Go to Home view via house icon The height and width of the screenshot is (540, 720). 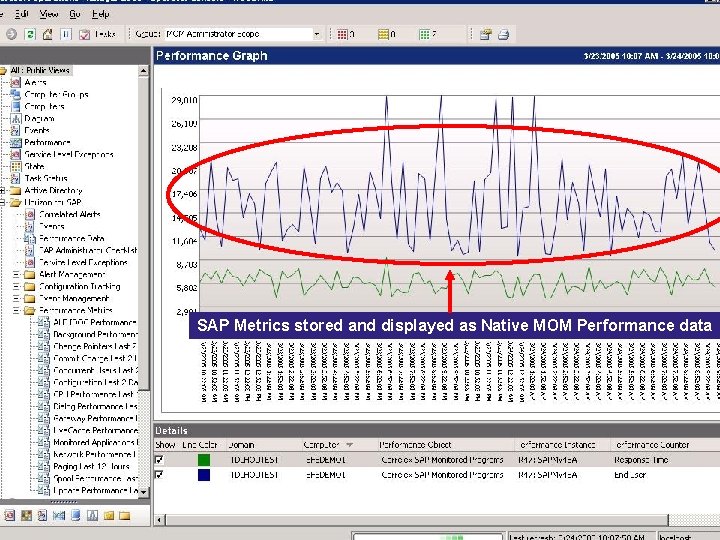tap(47, 34)
